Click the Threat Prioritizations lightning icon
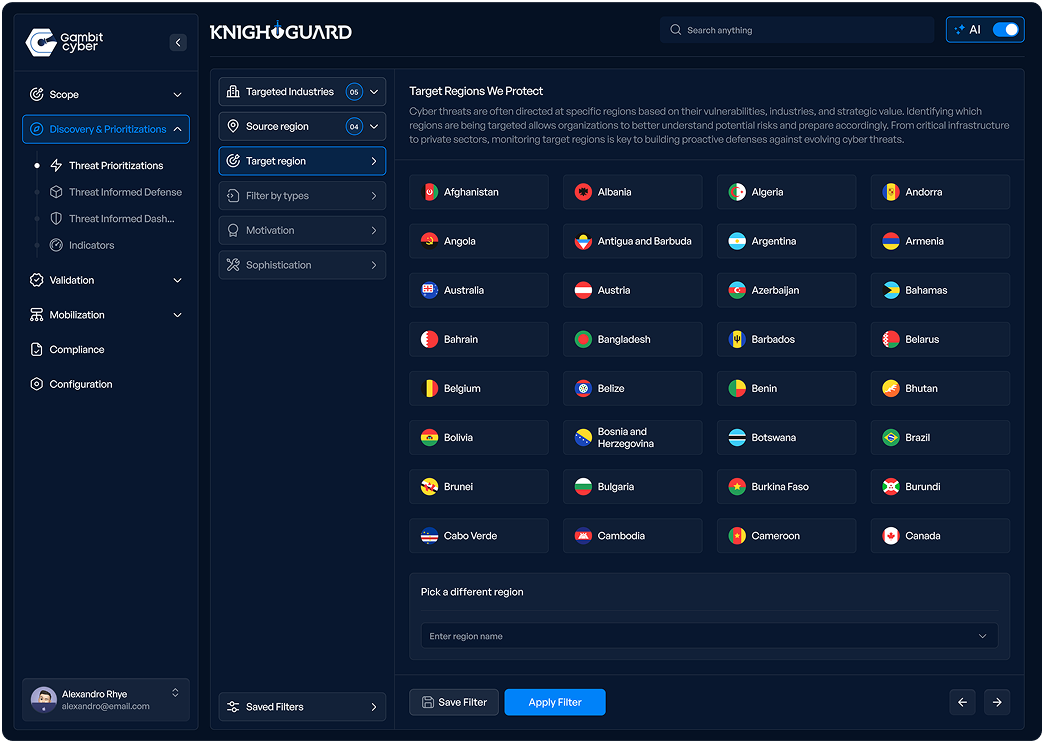The image size is (1044, 743). (57, 165)
